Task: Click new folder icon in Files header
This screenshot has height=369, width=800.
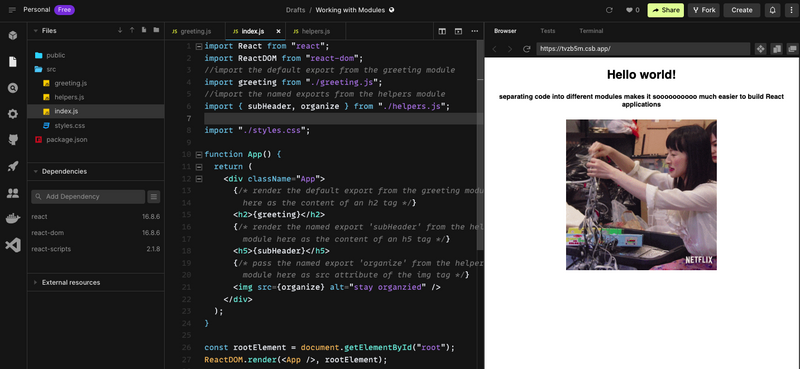Action: [x=156, y=31]
